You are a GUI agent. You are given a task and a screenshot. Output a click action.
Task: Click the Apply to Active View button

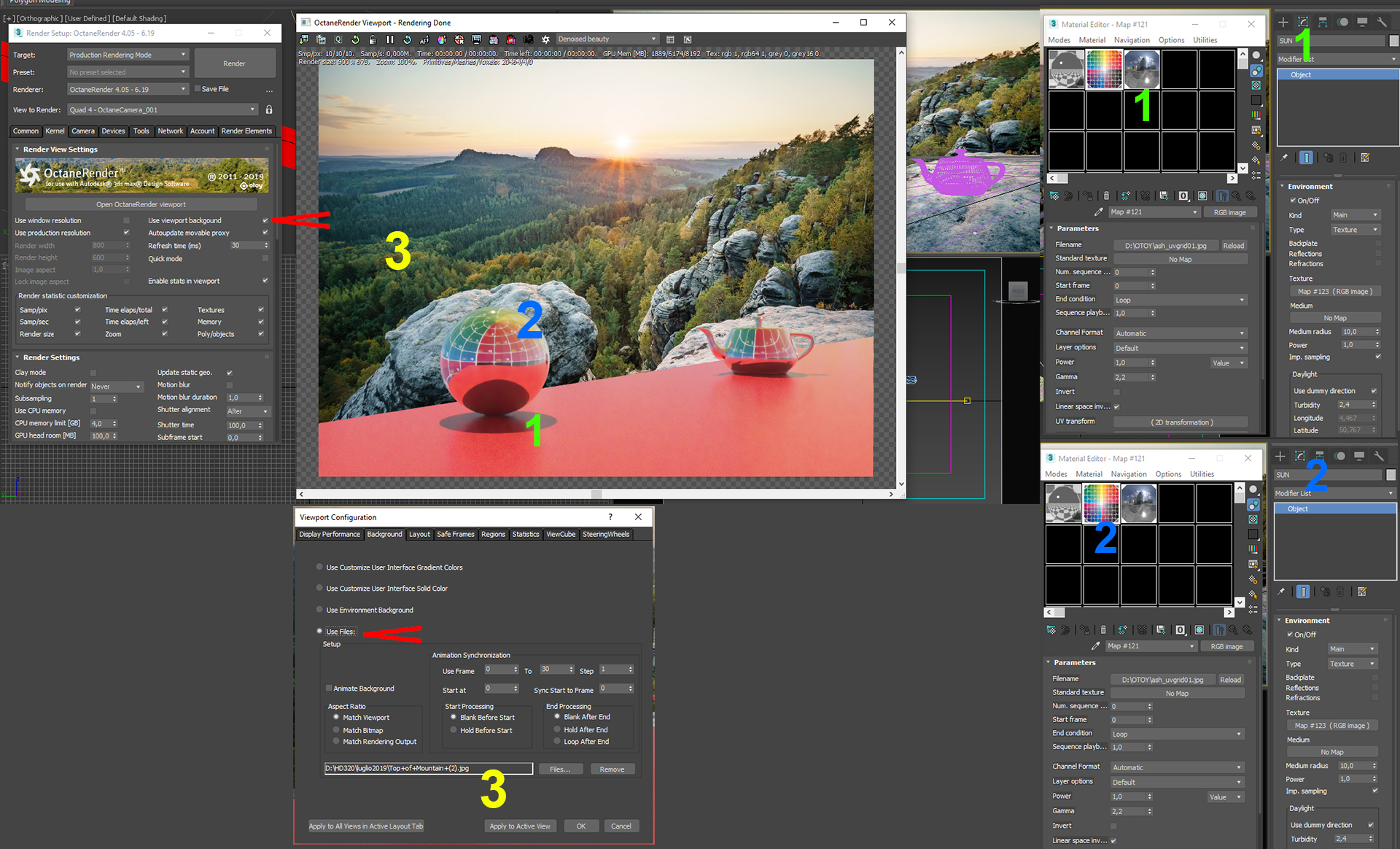click(x=520, y=826)
